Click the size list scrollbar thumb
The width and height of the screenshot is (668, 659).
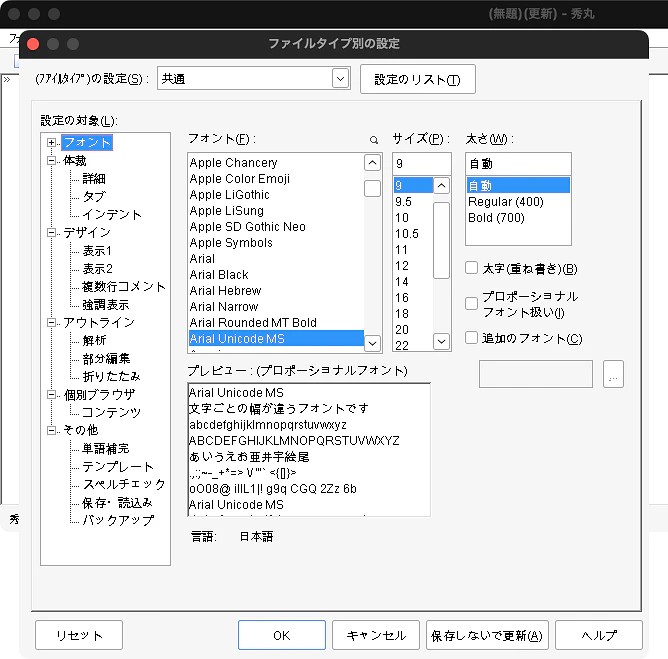[x=441, y=241]
